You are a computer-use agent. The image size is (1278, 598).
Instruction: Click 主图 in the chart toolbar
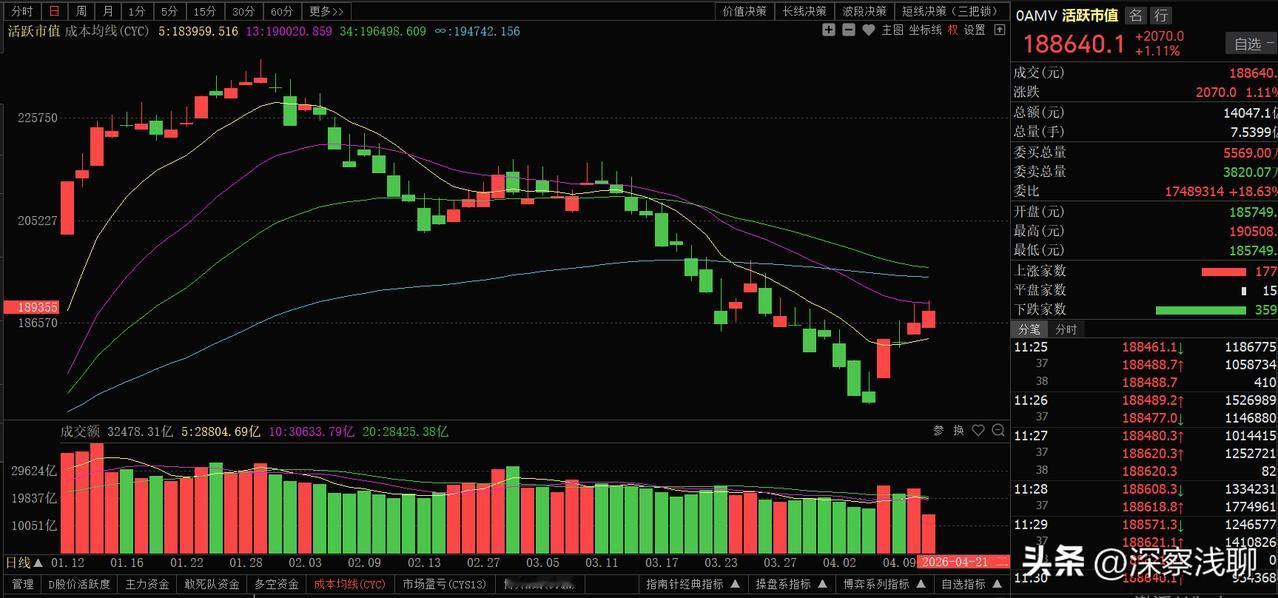(893, 30)
